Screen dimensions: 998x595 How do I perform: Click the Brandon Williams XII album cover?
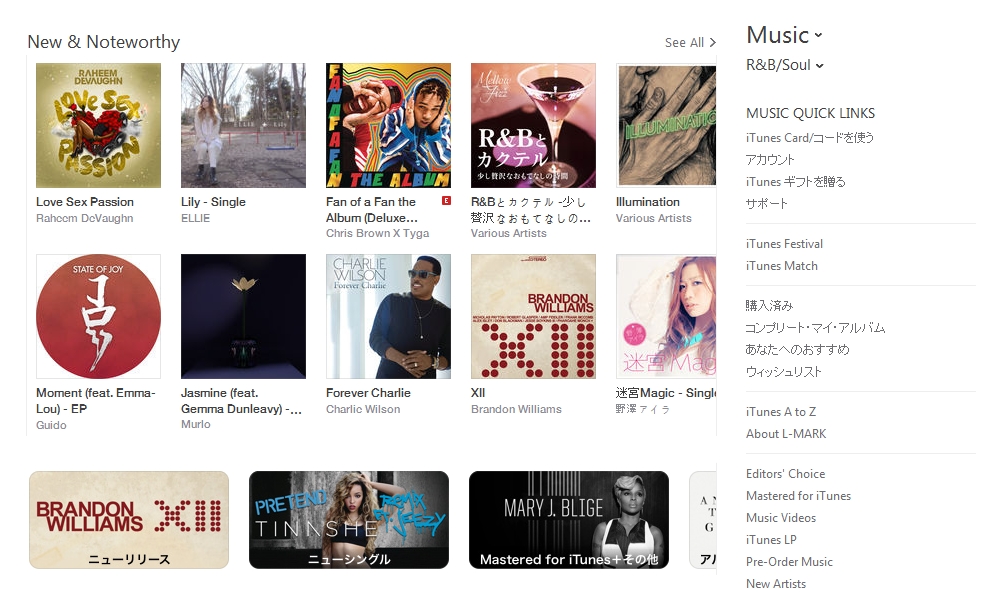[533, 316]
